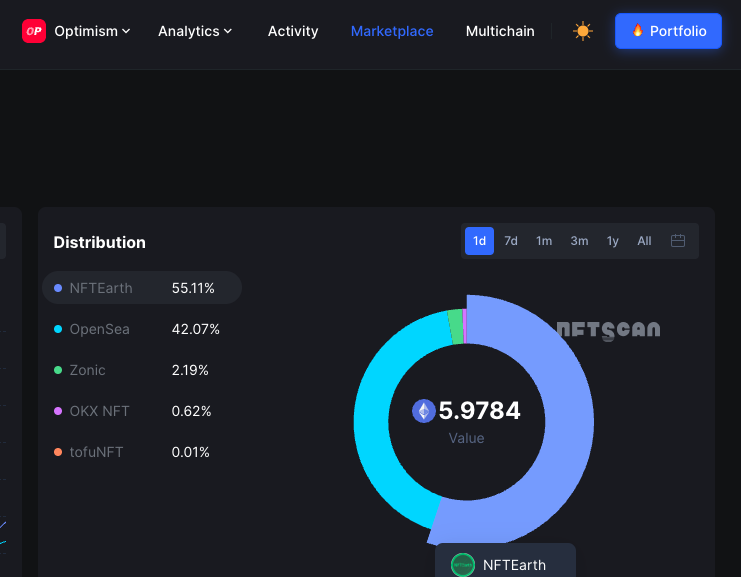Click the 5.9784 total value

coord(479,410)
